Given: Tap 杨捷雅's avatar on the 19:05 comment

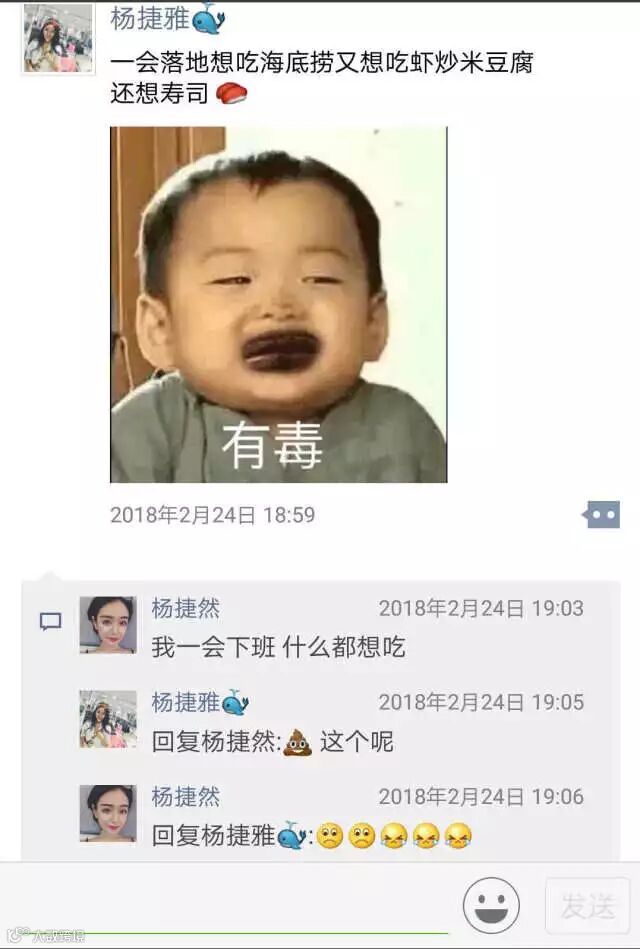Looking at the screenshot, I should [108, 719].
